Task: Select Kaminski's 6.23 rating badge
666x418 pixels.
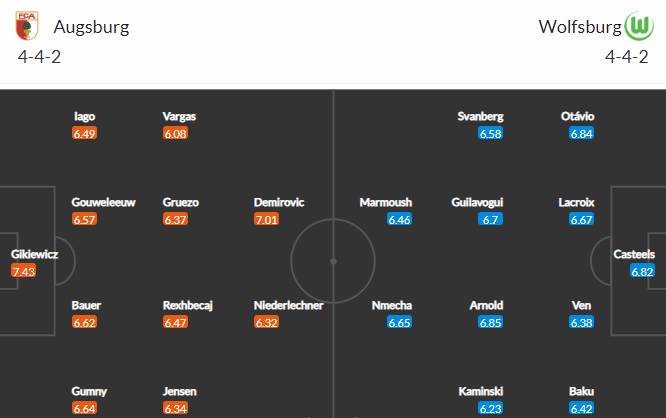Action: tap(491, 409)
